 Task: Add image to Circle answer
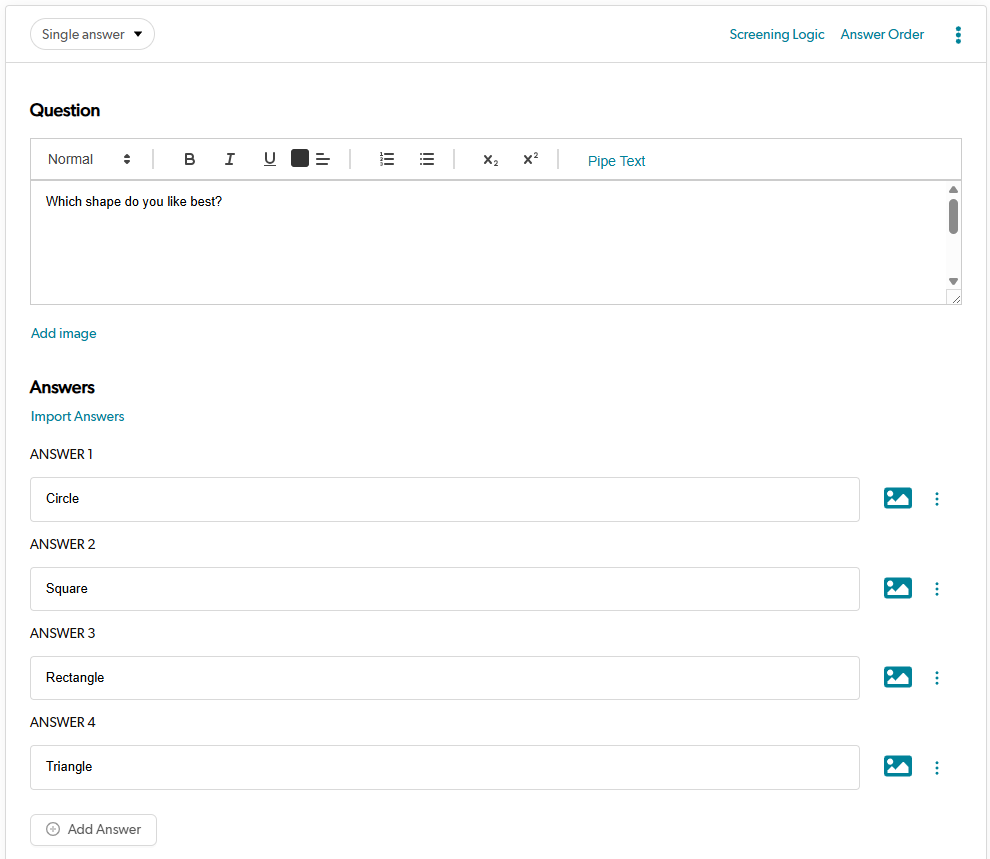pos(897,498)
